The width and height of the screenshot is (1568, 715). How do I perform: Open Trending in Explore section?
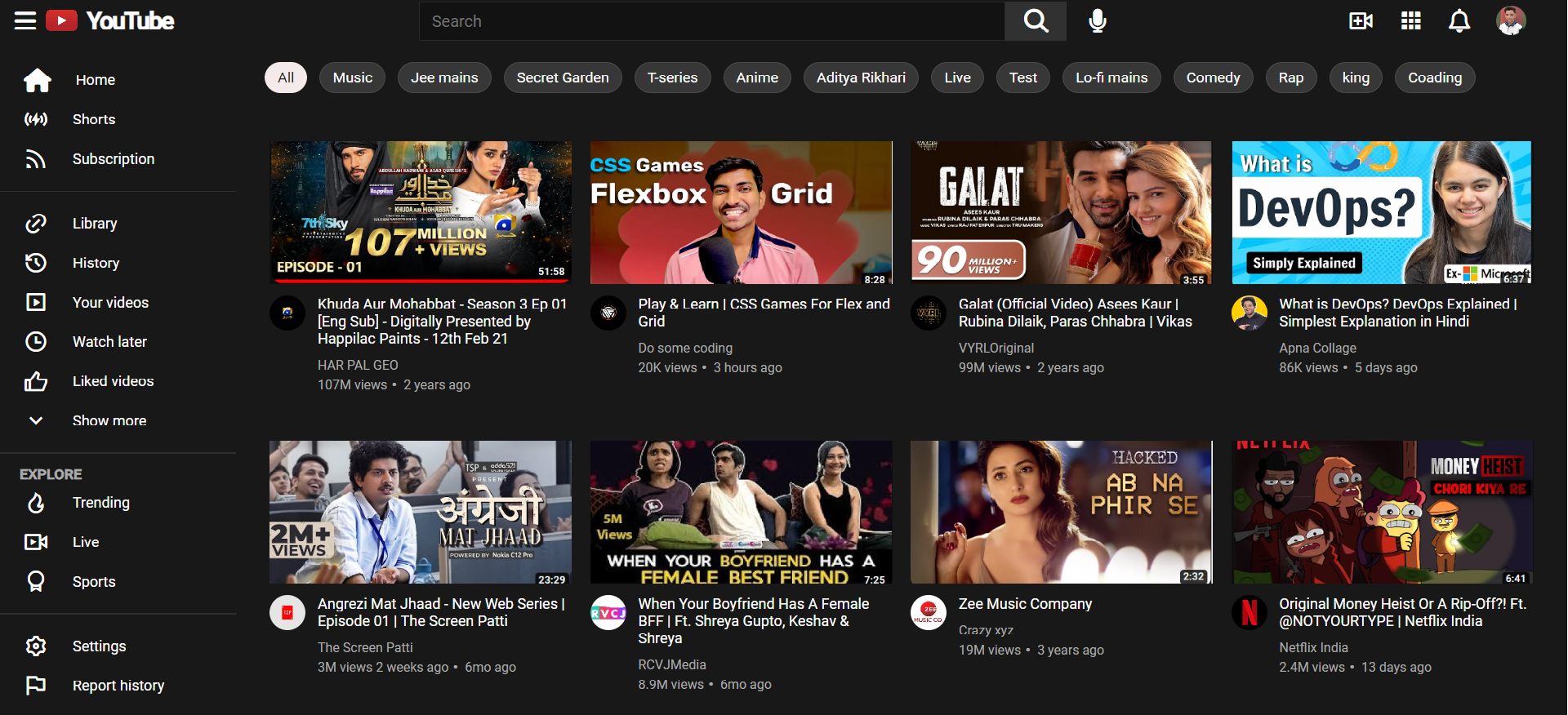[x=101, y=503]
